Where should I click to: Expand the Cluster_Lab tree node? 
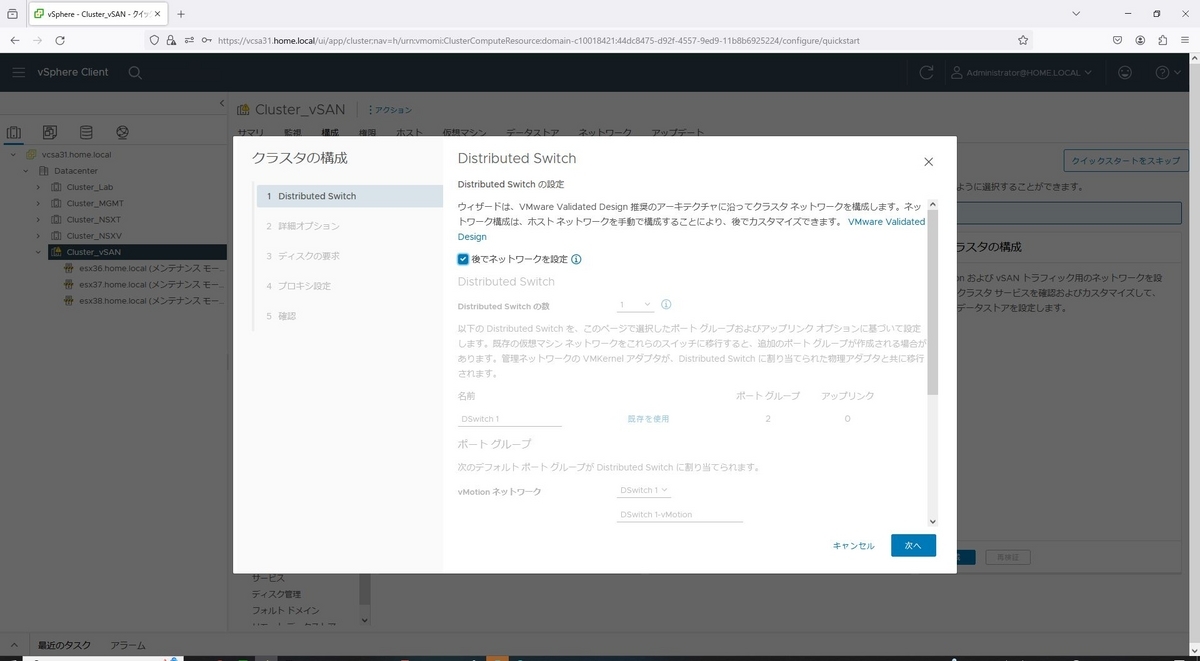[39, 187]
